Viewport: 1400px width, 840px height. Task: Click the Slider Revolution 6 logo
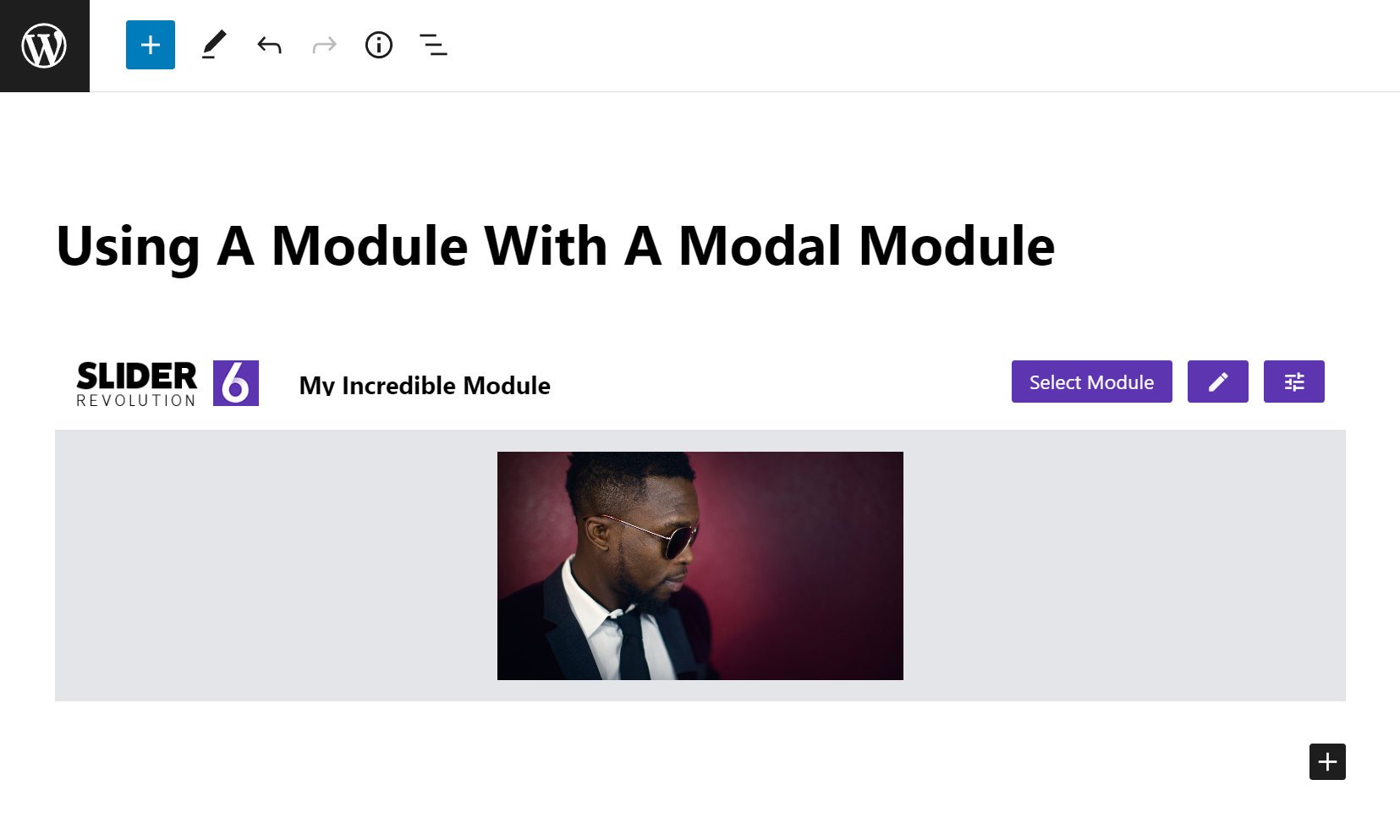(167, 383)
